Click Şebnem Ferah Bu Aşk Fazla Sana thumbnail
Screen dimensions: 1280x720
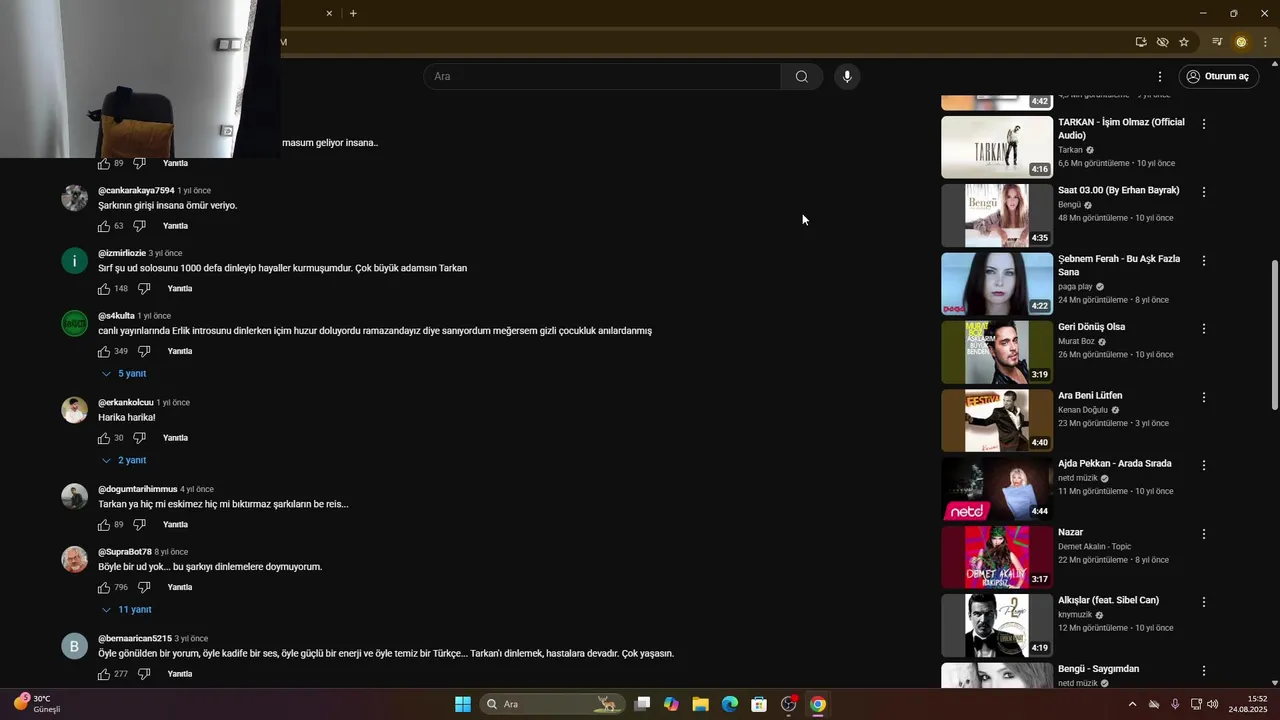click(x=997, y=284)
